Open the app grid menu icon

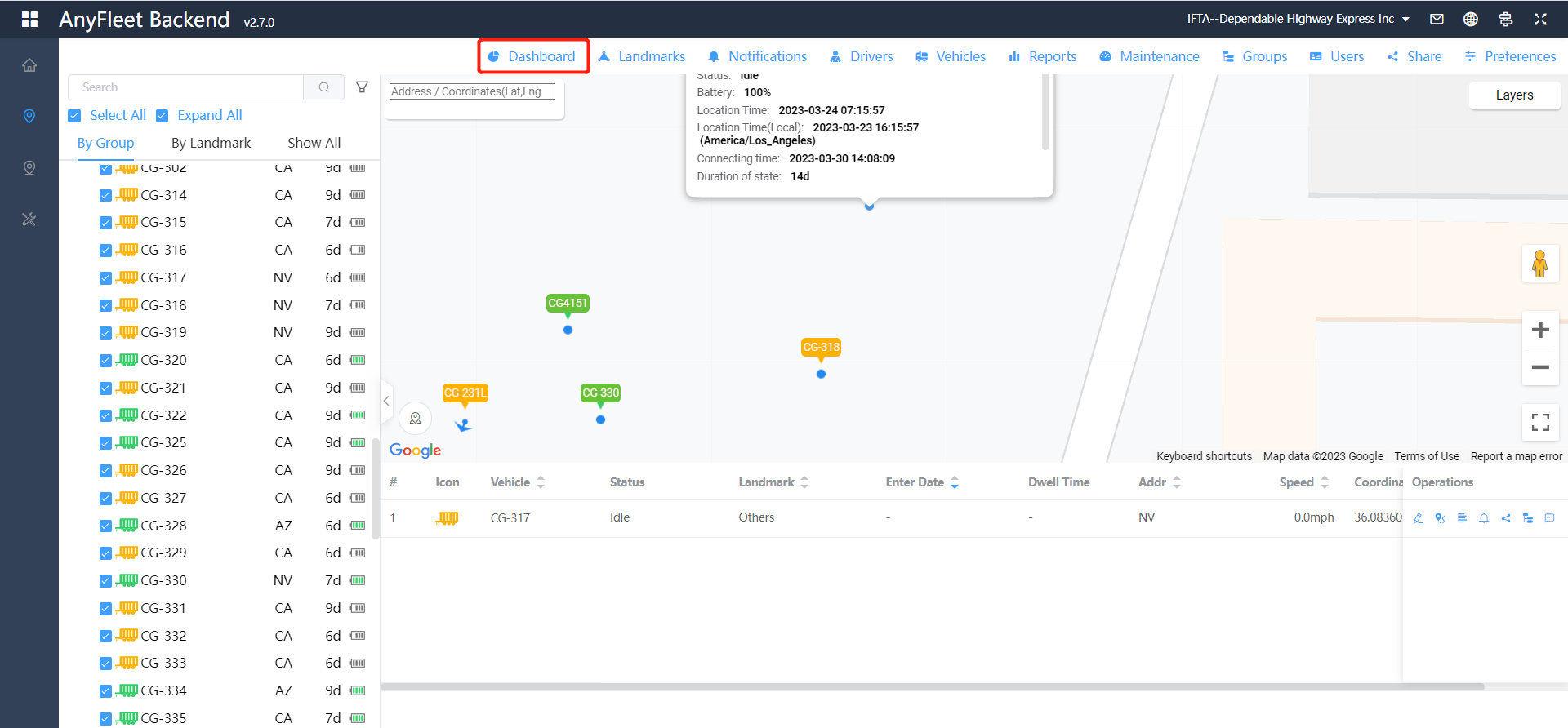29,19
